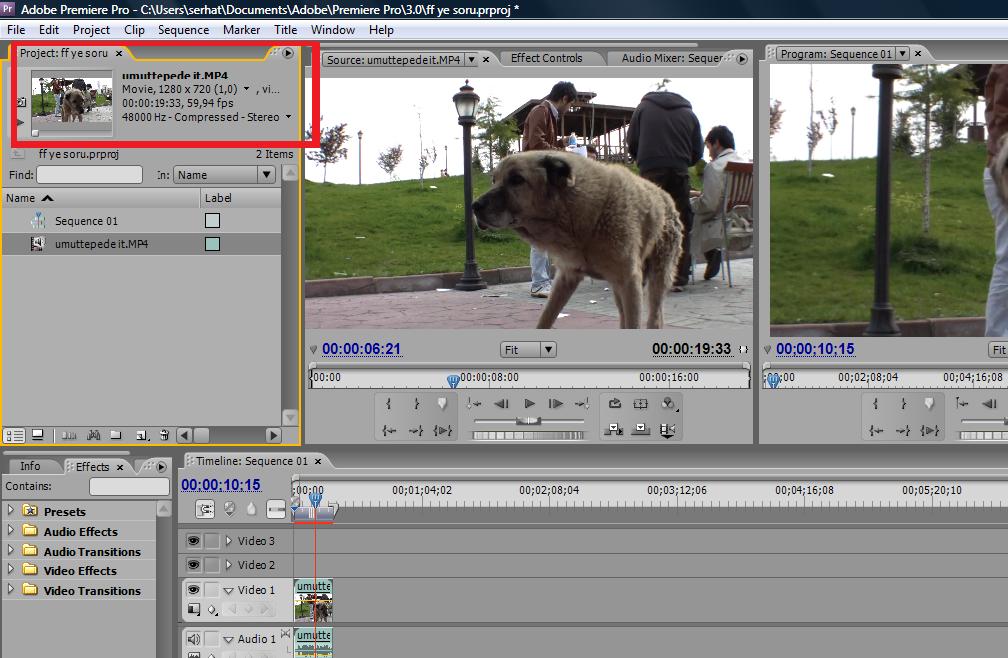
Task: Switch Project panel to Icon view
Action: point(37,435)
